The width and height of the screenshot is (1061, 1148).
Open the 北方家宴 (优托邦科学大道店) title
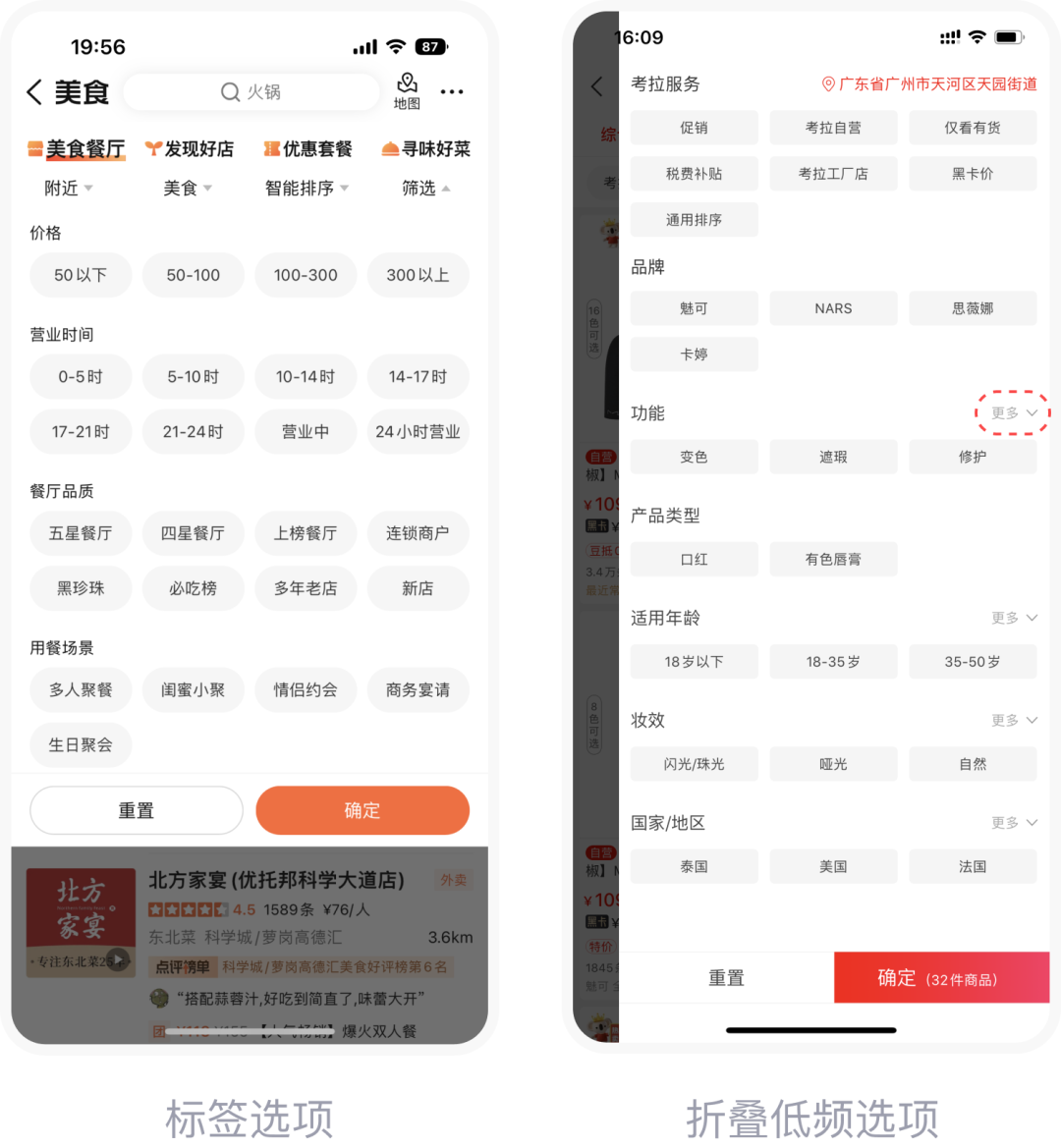(276, 880)
